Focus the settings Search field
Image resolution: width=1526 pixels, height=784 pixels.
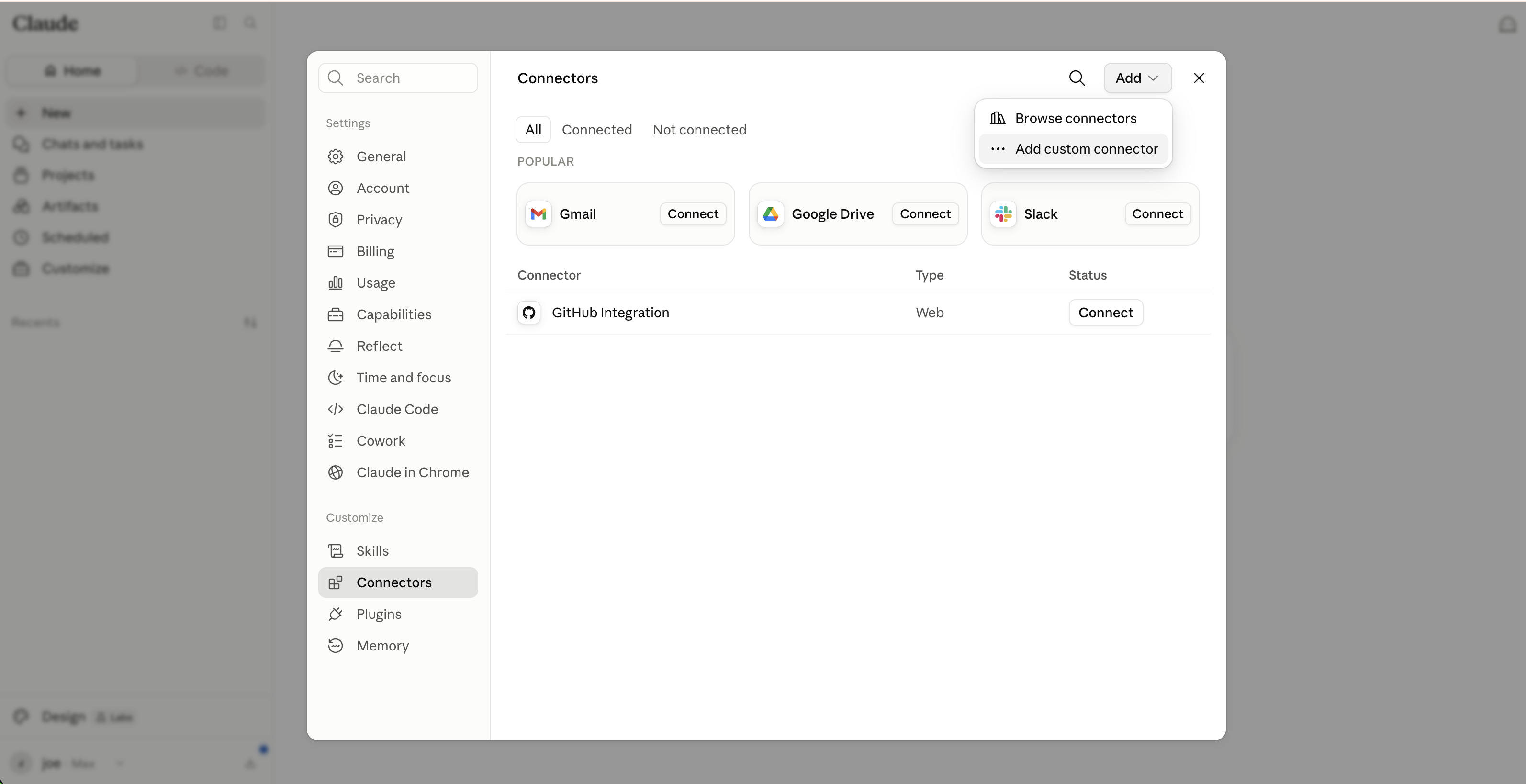click(x=397, y=78)
